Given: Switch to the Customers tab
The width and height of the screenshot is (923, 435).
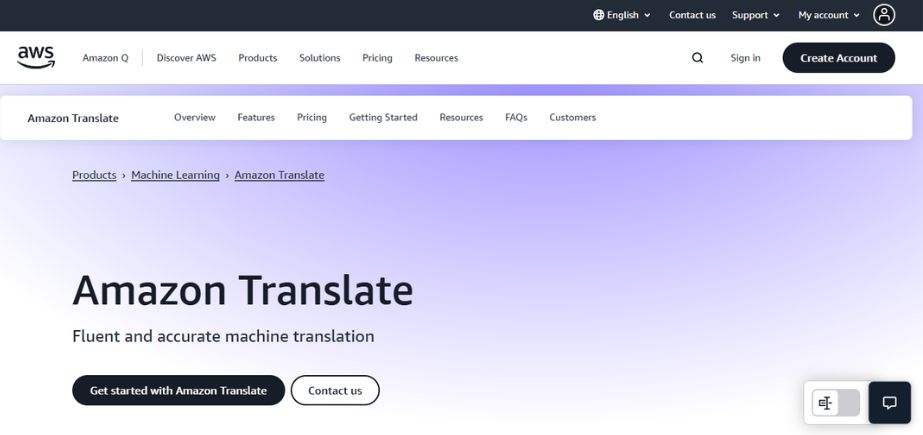Looking at the screenshot, I should pyautogui.click(x=573, y=117).
